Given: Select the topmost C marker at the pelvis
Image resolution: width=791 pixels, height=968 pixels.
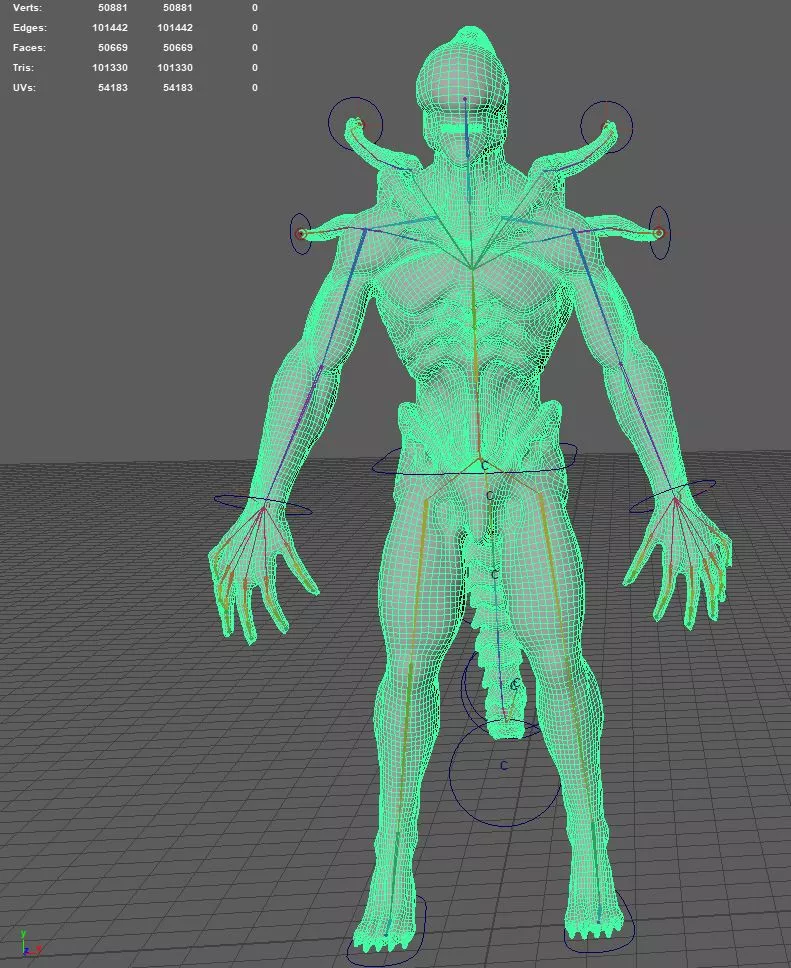Looking at the screenshot, I should (x=484, y=466).
